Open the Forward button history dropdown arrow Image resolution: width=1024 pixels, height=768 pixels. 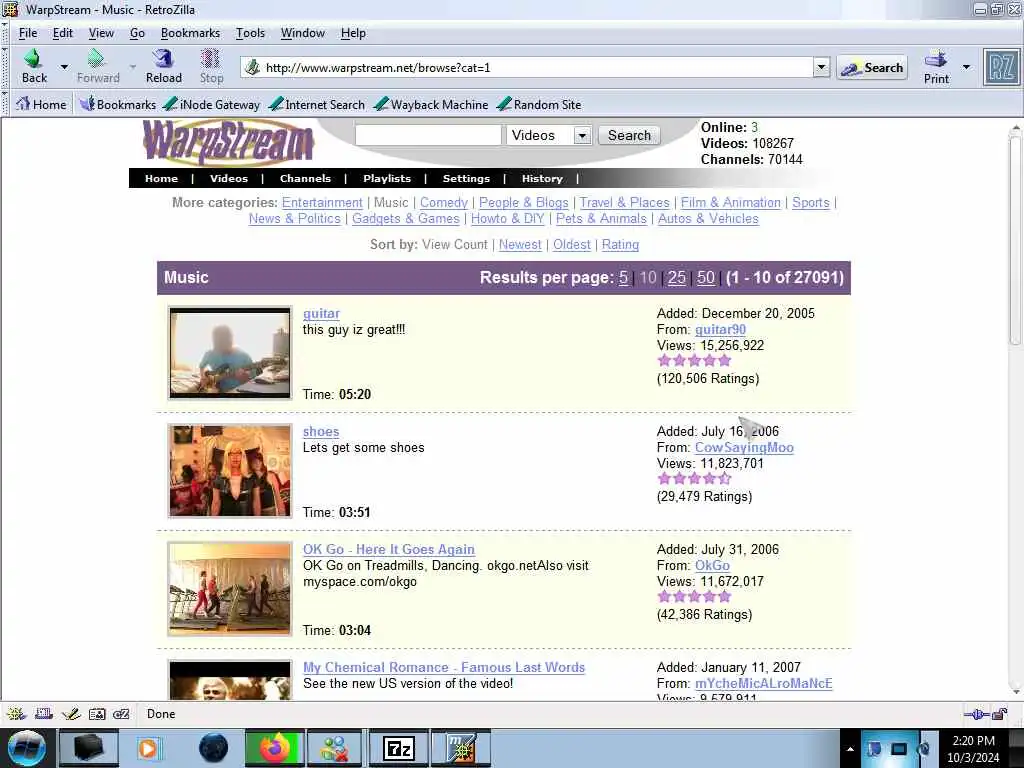[133, 67]
